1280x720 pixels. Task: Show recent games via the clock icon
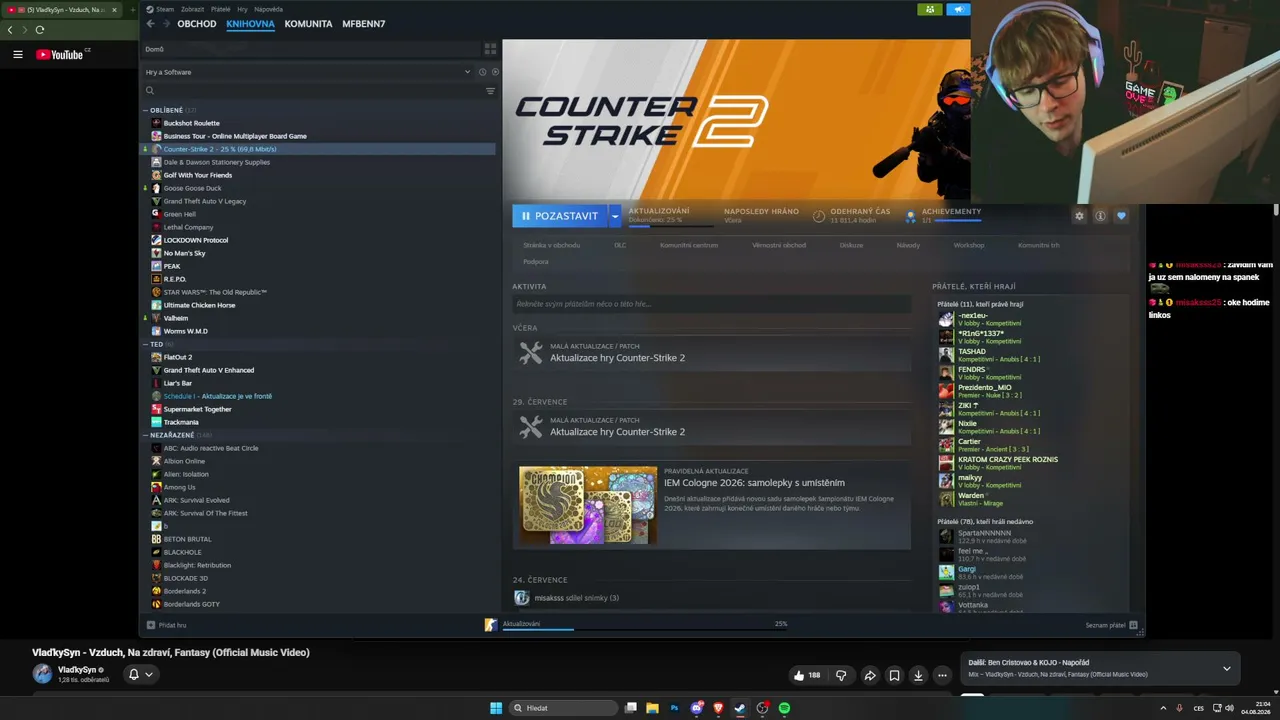482,72
